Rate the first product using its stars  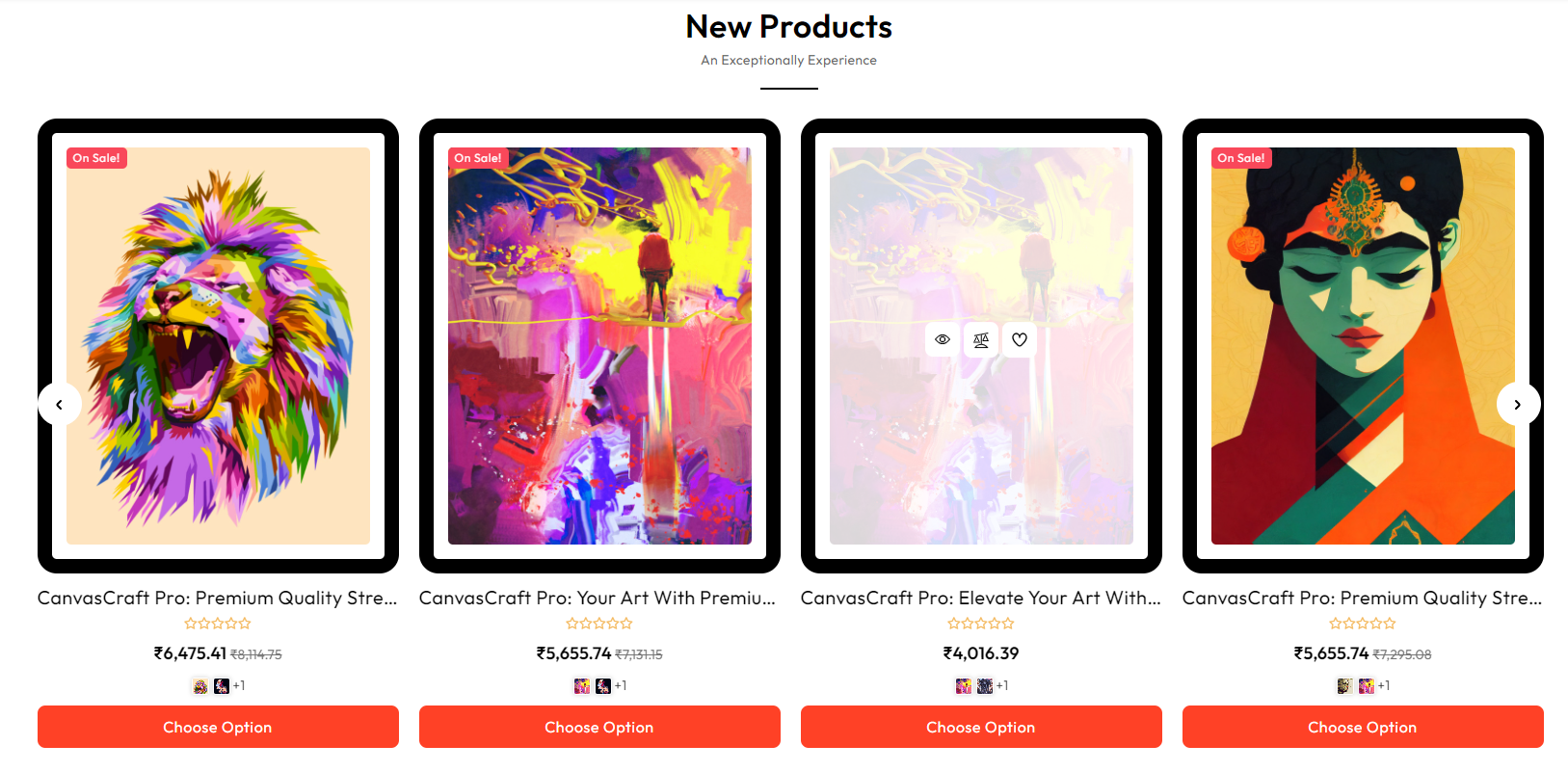coord(218,624)
